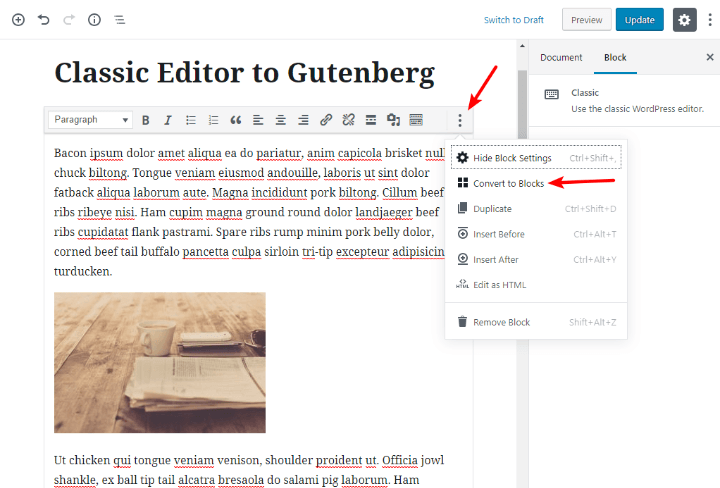Image resolution: width=720 pixels, height=488 pixels.
Task: Align text right
Action: click(x=303, y=120)
